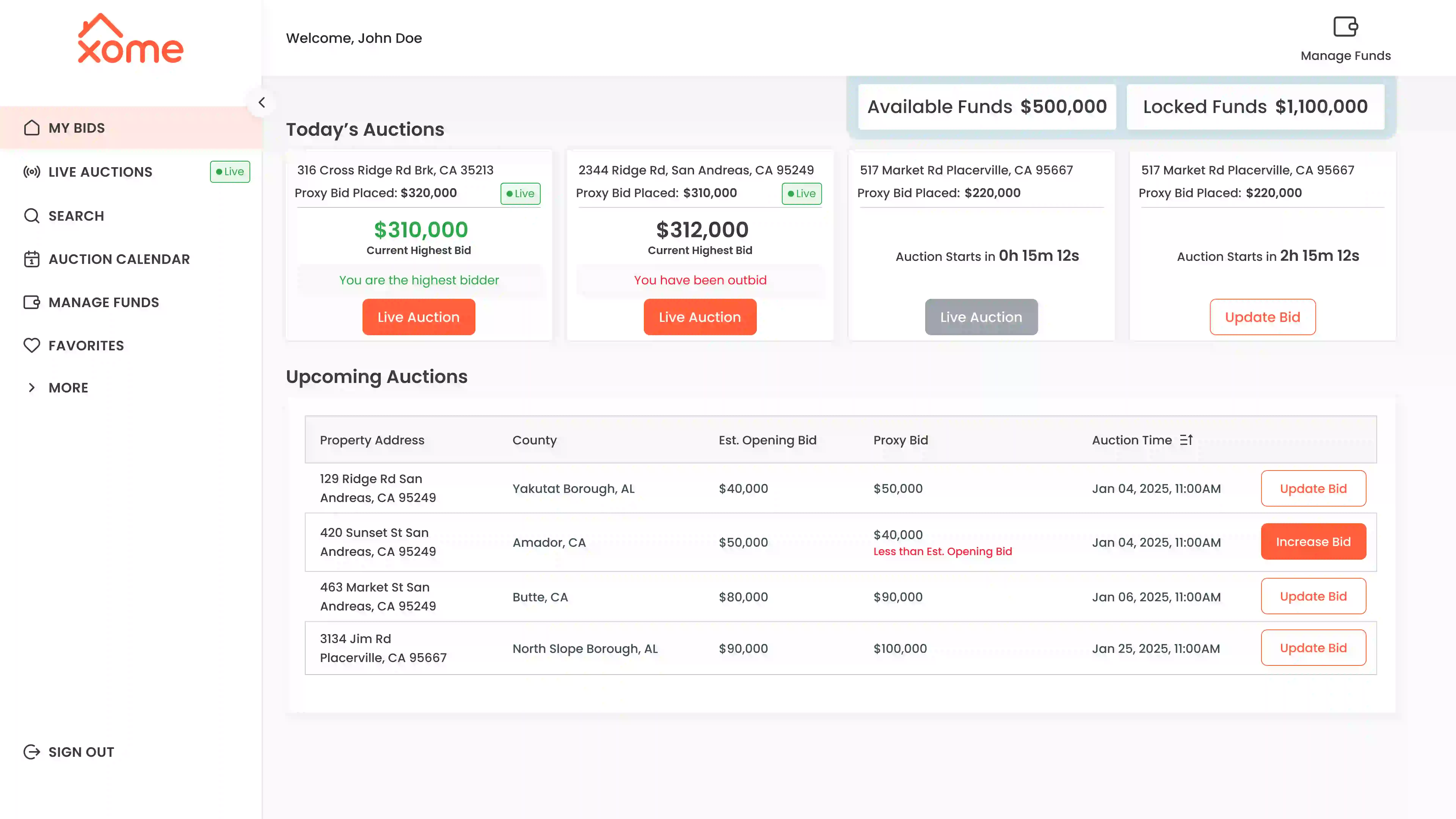This screenshot has height=819, width=1456.
Task: Click the My Bids home icon
Action: click(32, 128)
